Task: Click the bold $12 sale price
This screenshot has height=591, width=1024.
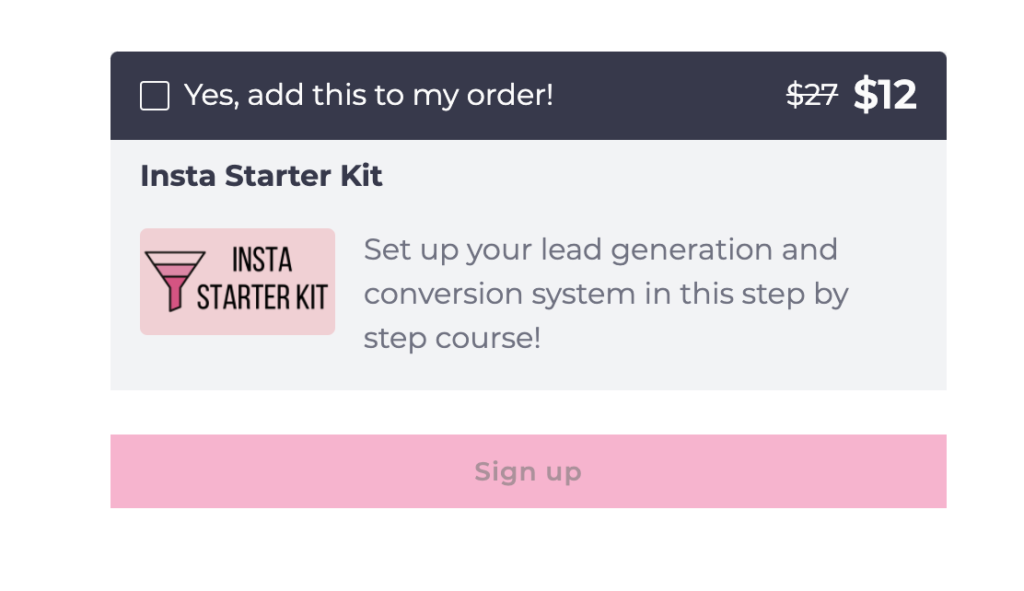Action: [885, 95]
